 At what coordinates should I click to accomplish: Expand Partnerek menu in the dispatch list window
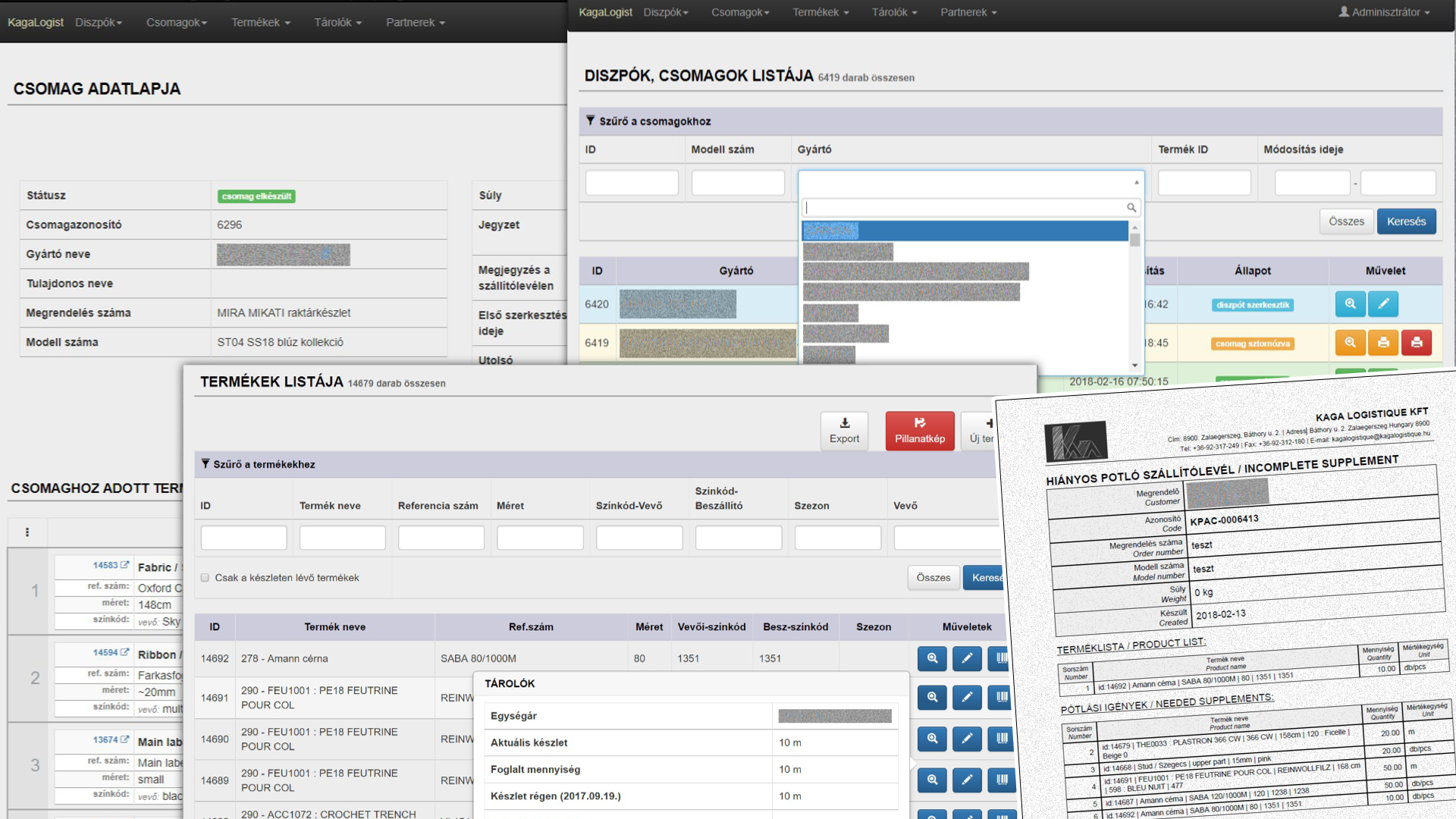(968, 12)
